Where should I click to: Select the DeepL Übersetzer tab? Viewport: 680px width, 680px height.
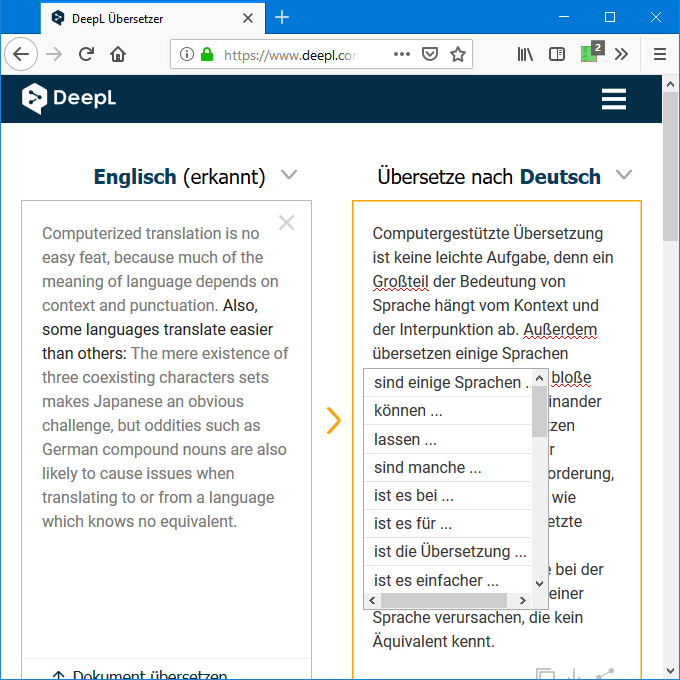click(x=153, y=18)
